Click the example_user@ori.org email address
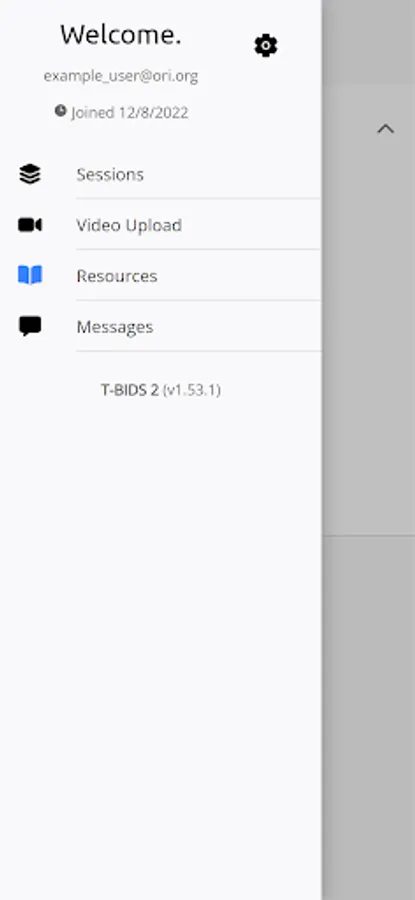415x900 pixels. click(x=121, y=76)
